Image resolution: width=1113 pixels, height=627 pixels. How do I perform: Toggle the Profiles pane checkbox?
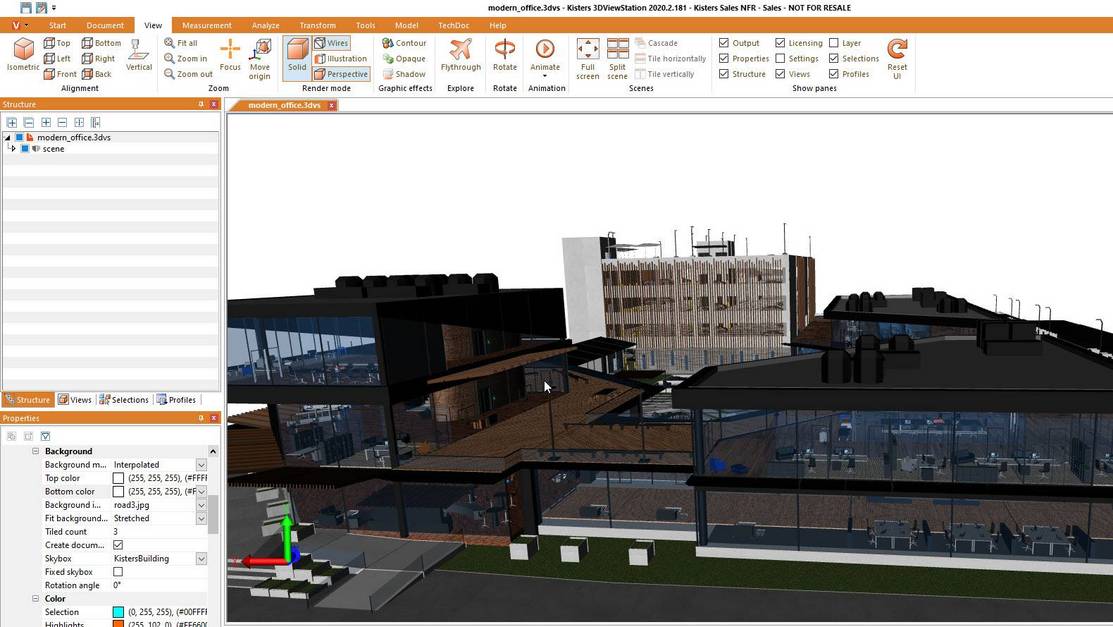pos(833,74)
